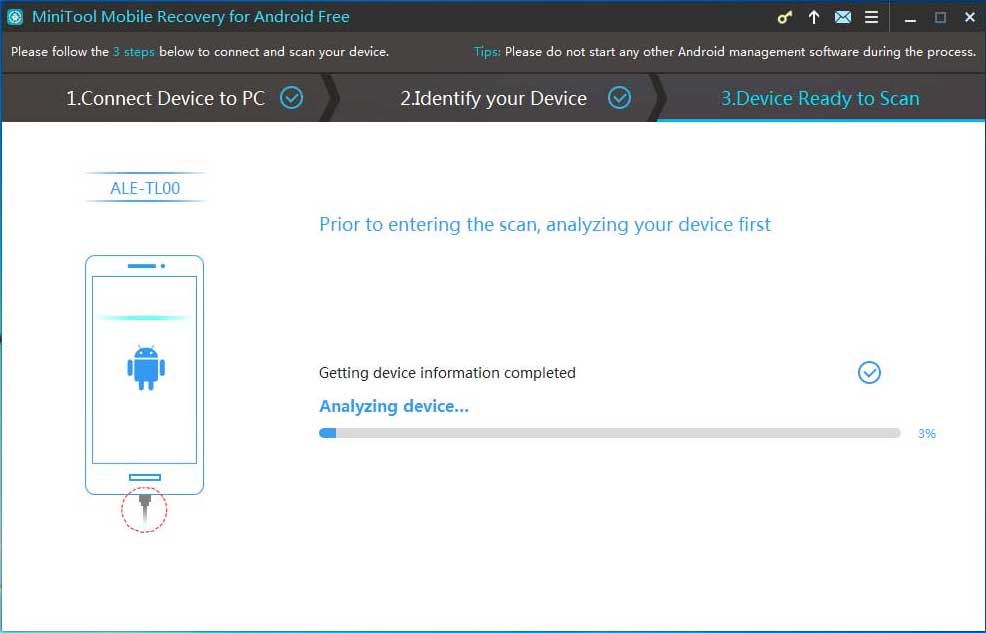Click the Connect Device step checkmark icon
This screenshot has height=633, width=986.
(291, 97)
